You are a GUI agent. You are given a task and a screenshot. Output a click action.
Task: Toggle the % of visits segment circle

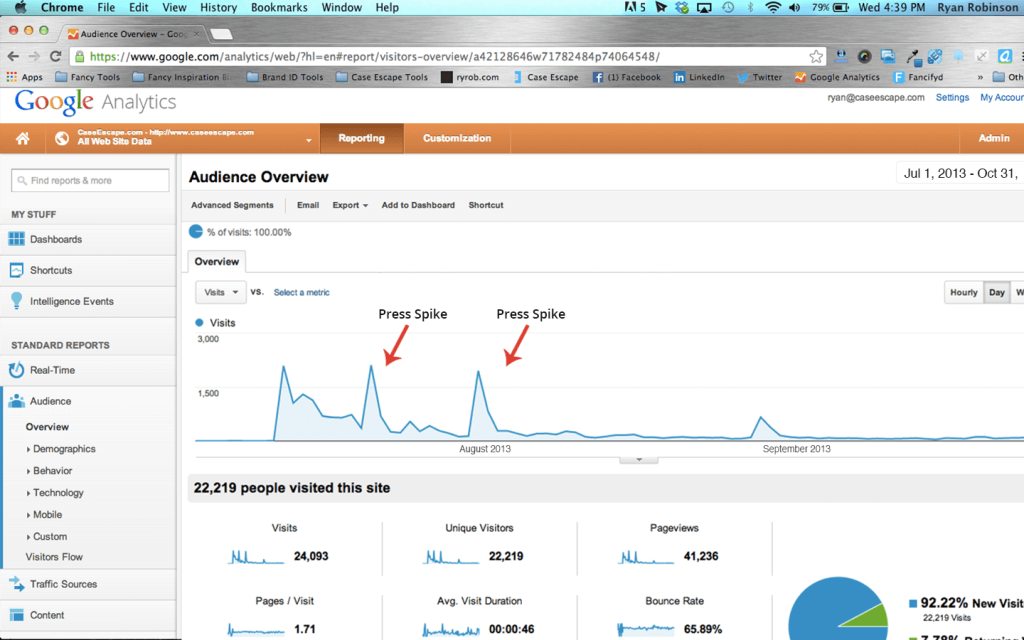[195, 231]
